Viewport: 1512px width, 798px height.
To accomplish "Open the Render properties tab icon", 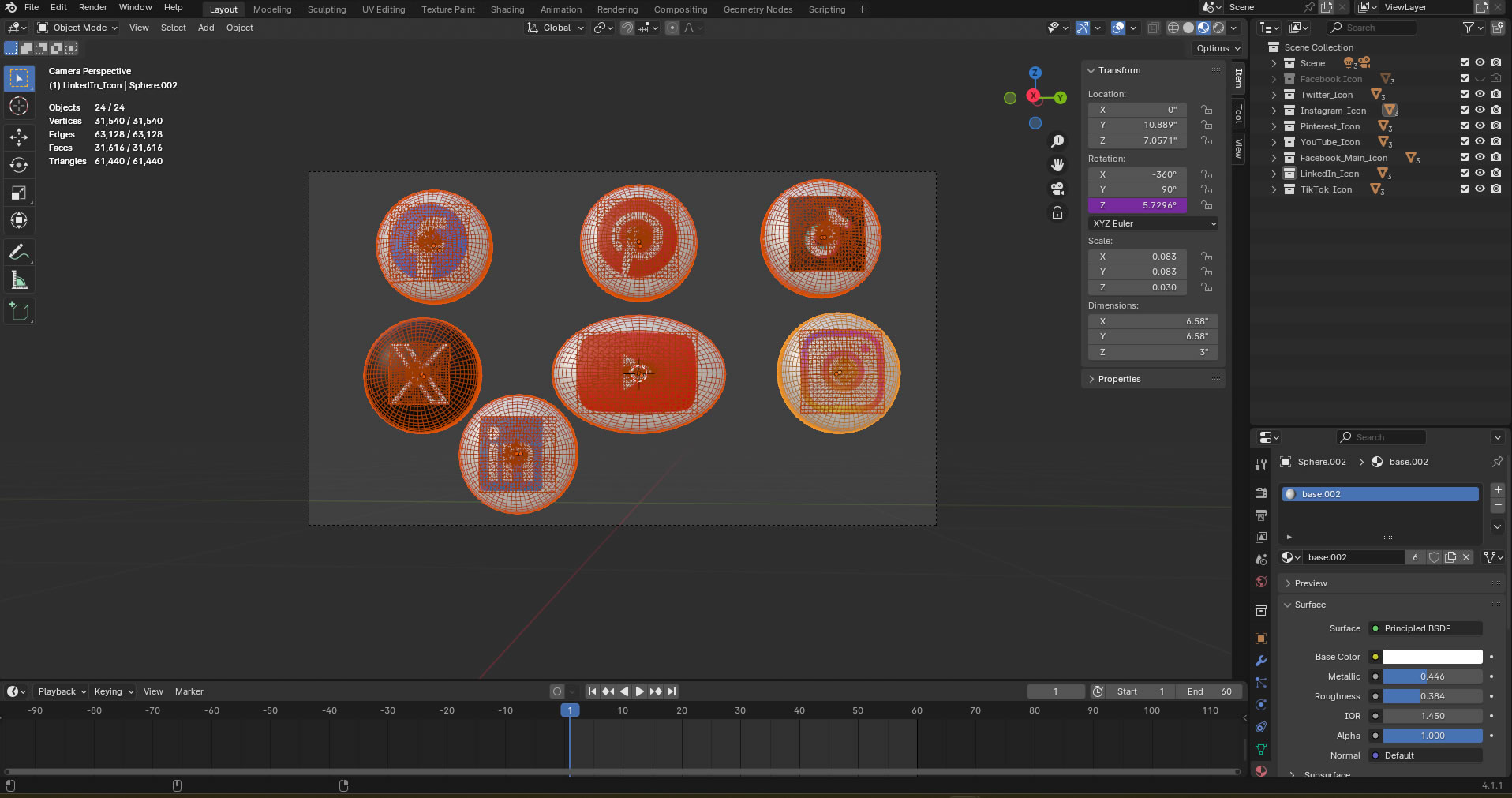I will pyautogui.click(x=1261, y=493).
